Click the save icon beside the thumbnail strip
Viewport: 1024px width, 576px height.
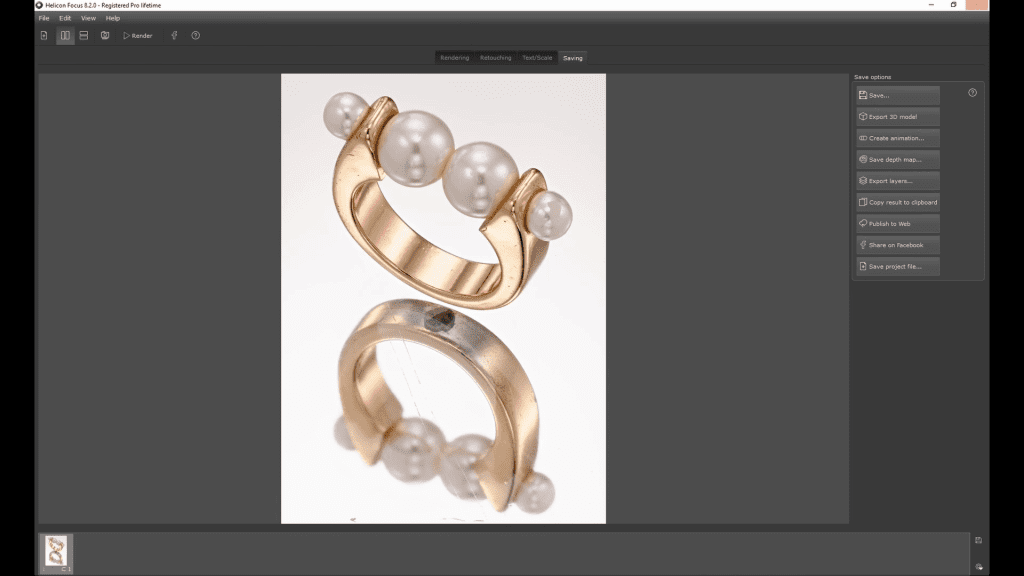tap(978, 540)
